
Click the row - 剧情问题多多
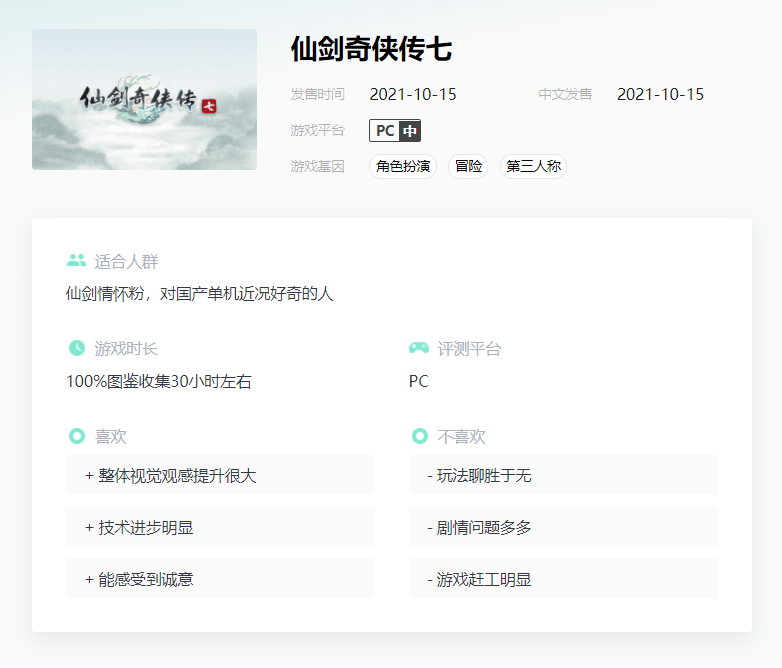[564, 527]
